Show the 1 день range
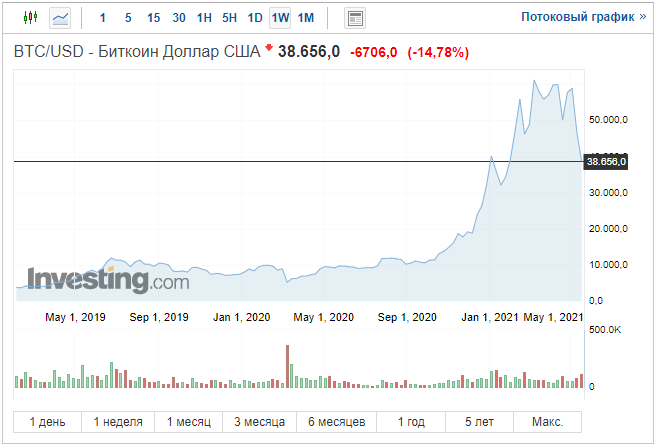Image resolution: width=656 pixels, height=446 pixels. click(x=48, y=421)
